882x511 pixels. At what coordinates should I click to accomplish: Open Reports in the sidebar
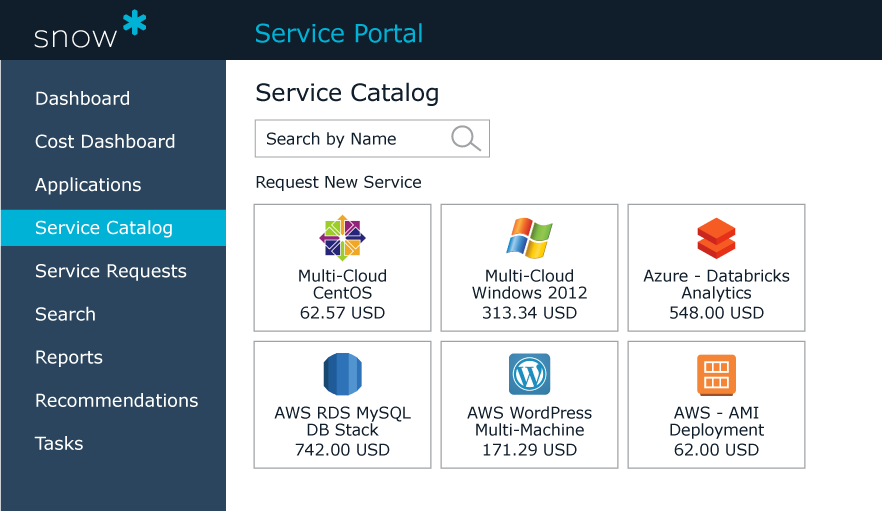69,357
